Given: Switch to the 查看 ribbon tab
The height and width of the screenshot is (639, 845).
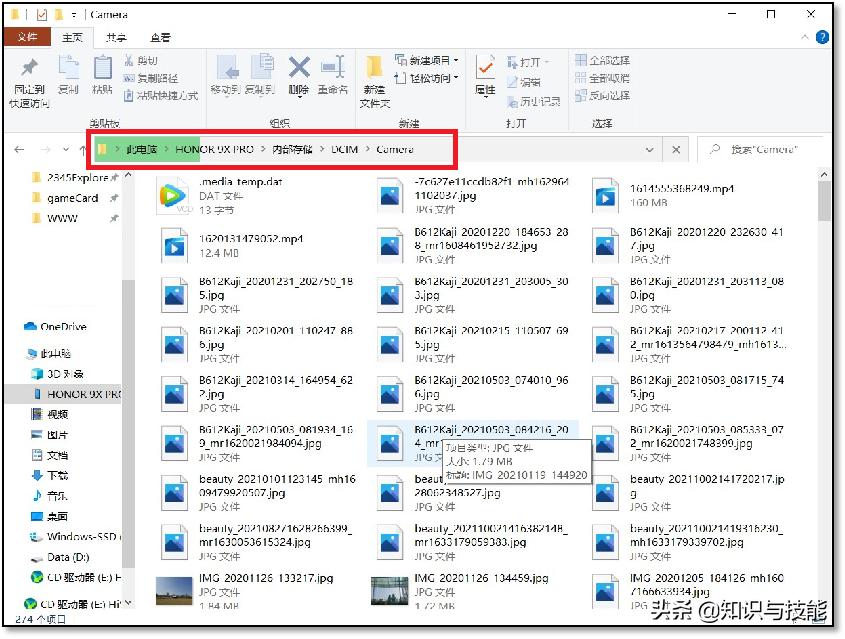Looking at the screenshot, I should pyautogui.click(x=160, y=36).
